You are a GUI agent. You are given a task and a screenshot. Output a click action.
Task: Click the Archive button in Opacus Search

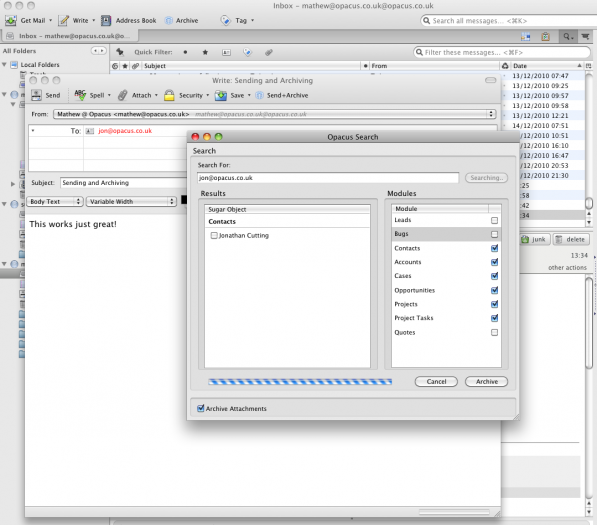(x=487, y=381)
